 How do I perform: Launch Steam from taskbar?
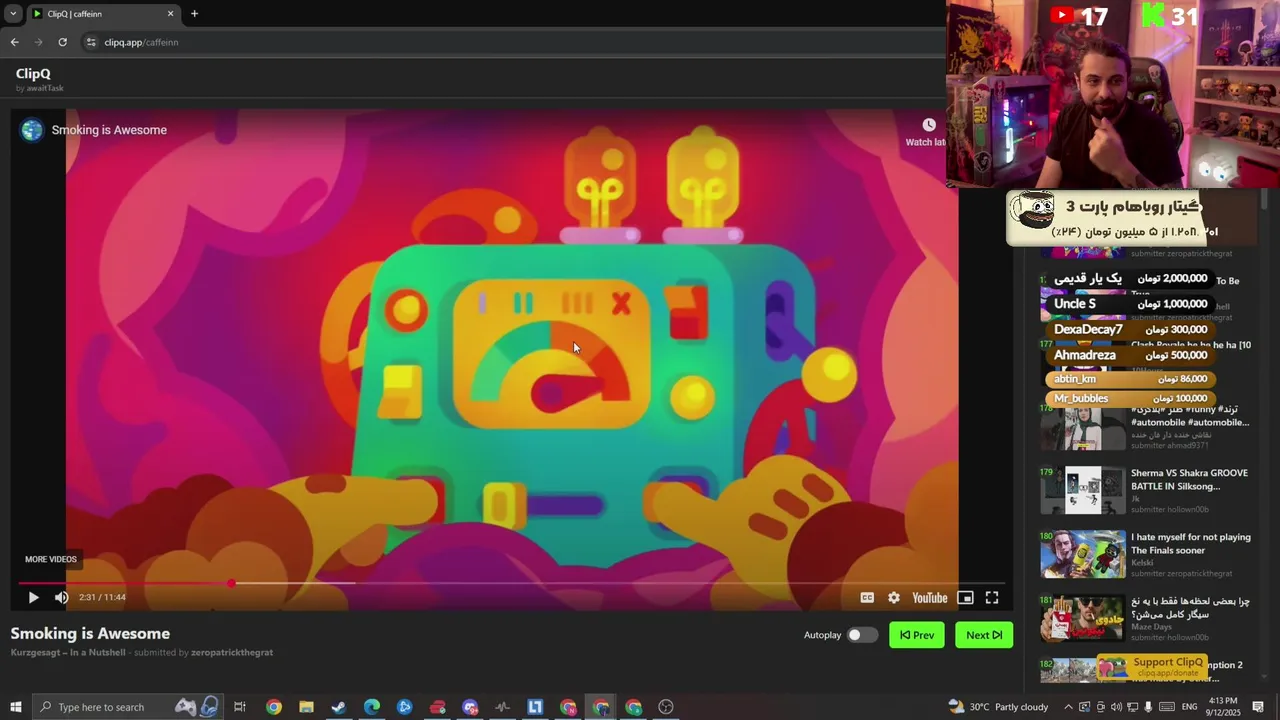(x=339, y=707)
